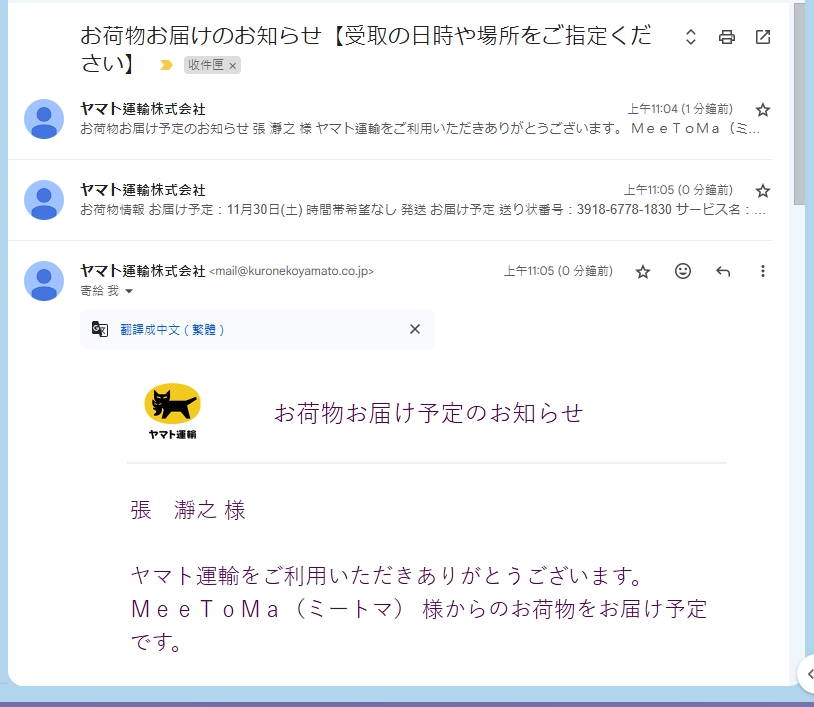This screenshot has height=707, width=814.
Task: Click the timestamp 上午11:04 (1 分鐘前)
Action: pos(680,109)
